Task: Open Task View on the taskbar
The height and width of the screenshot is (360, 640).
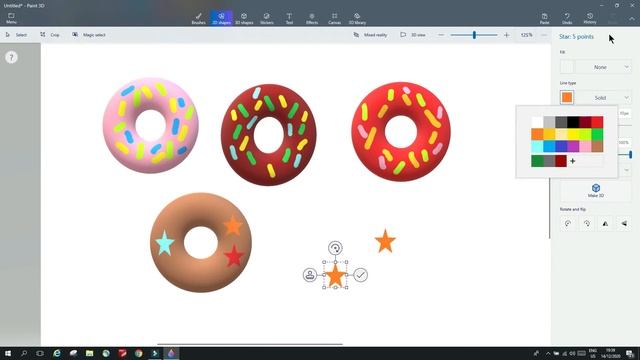Action: point(40,353)
